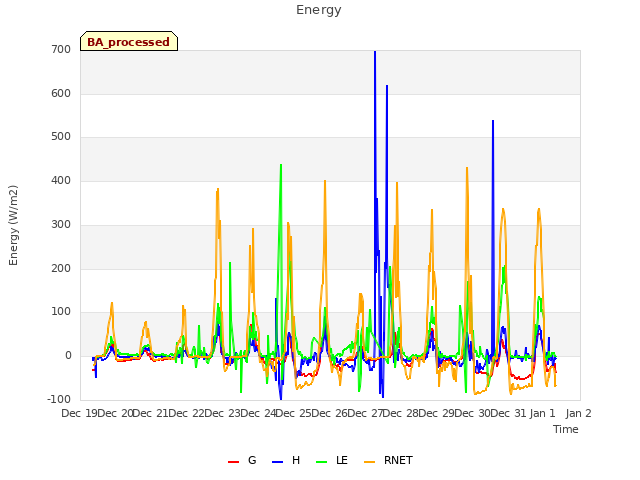Click the 400 y-axis tick label

pyautogui.click(x=61, y=180)
